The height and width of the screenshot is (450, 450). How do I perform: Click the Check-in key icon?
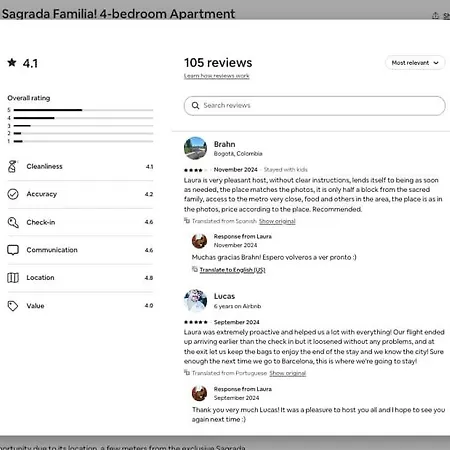click(x=13, y=222)
